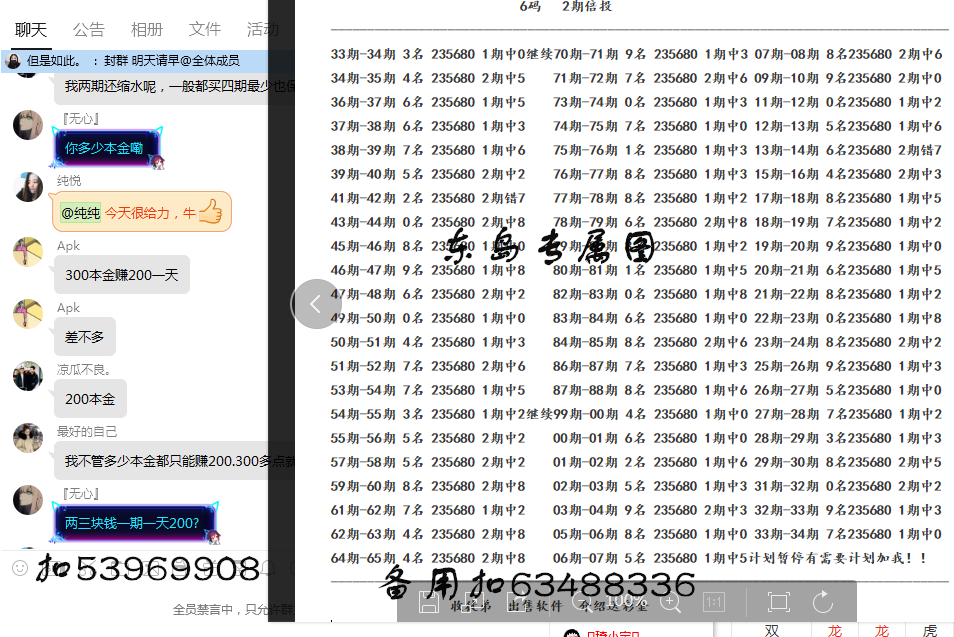
Task: Click the @纯纯 mention tag
Action: tap(80, 213)
